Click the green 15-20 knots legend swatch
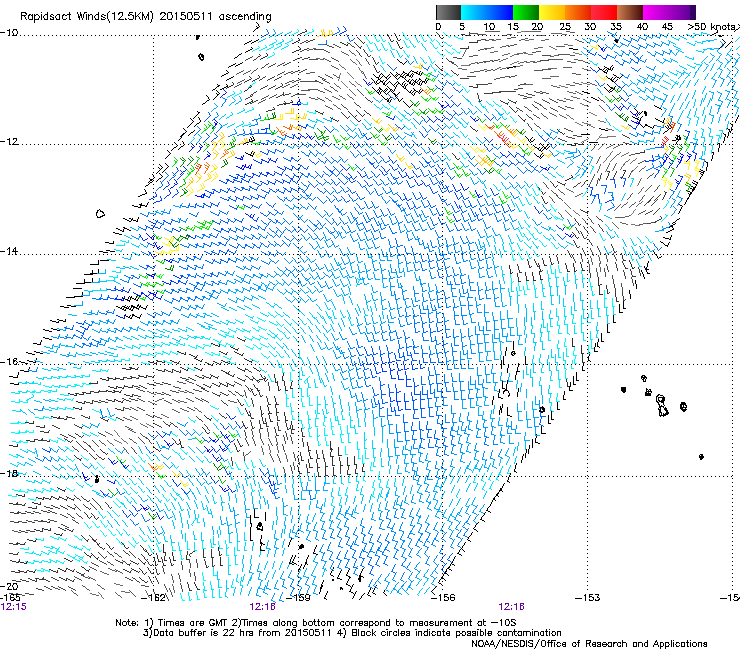740x650 pixels. tap(526, 12)
